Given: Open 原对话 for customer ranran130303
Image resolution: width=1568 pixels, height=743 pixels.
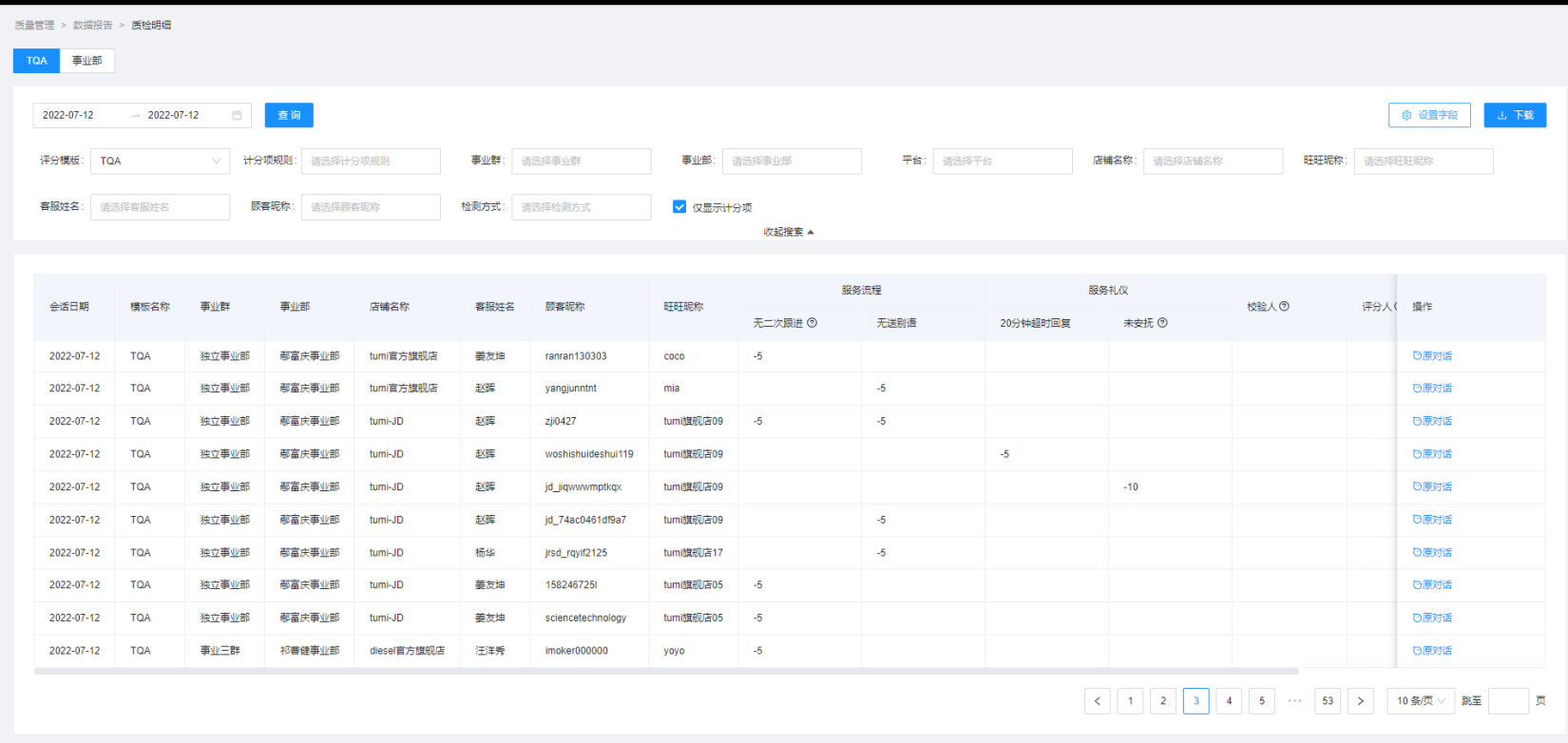Looking at the screenshot, I should pyautogui.click(x=1432, y=356).
